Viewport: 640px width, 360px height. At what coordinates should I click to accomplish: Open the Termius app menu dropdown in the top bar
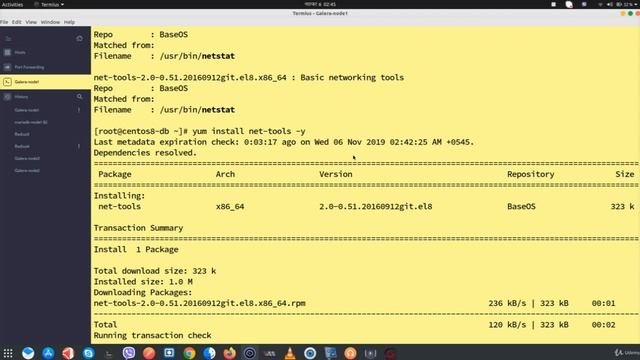(49, 4)
